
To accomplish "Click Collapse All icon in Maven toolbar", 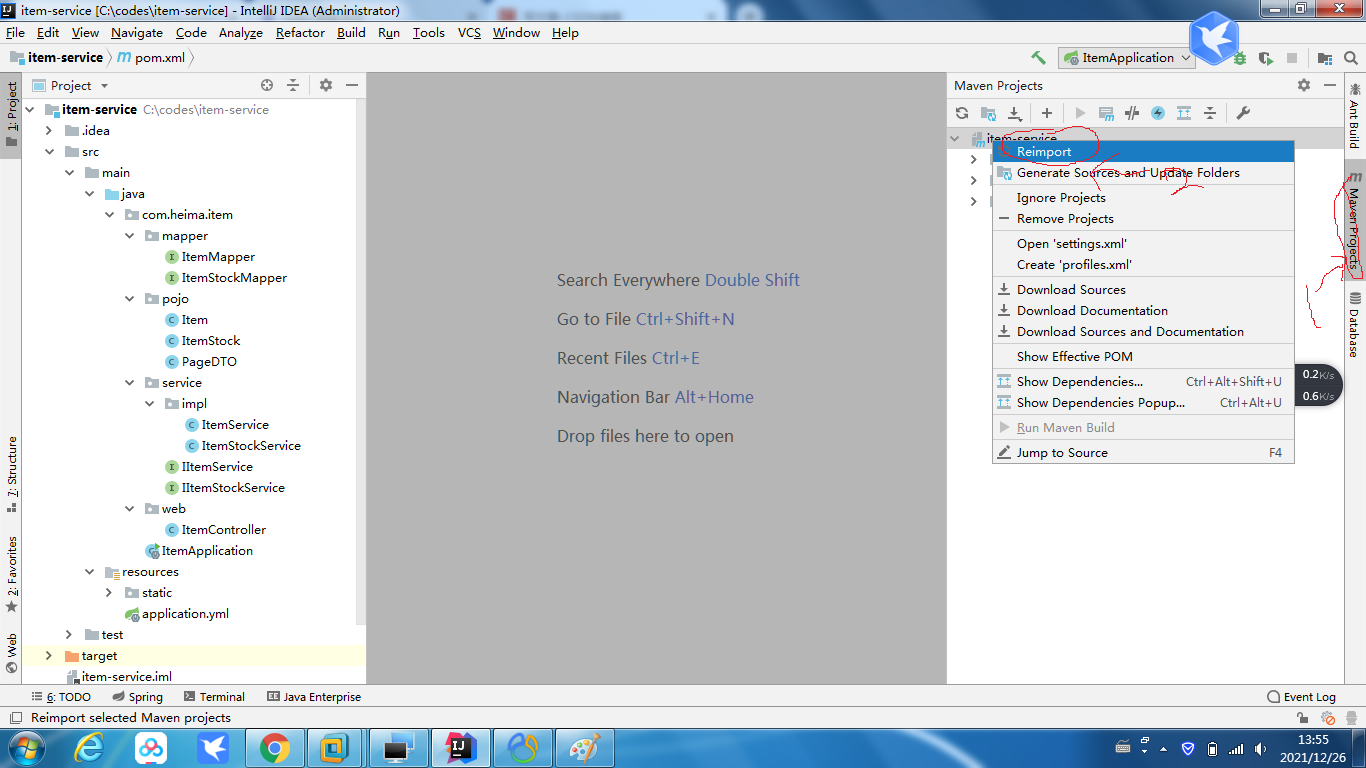I will (x=1210, y=113).
